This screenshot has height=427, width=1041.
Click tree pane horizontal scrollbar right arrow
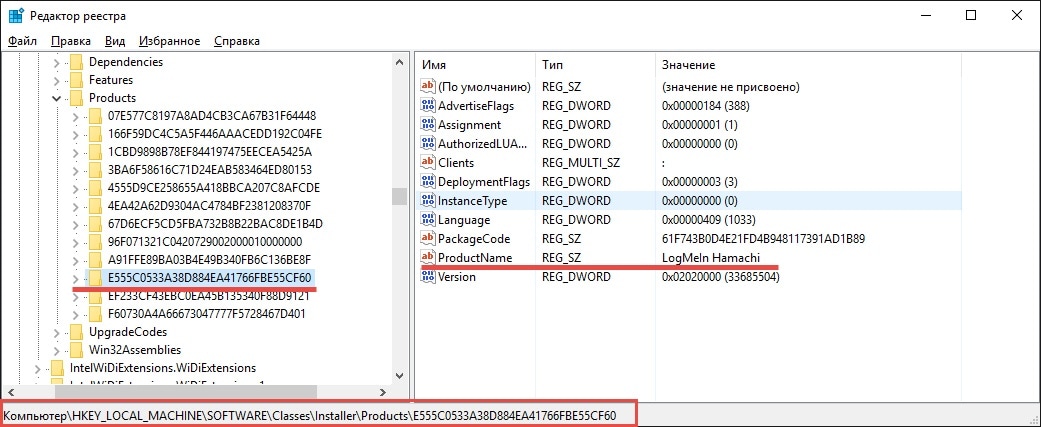(383, 392)
